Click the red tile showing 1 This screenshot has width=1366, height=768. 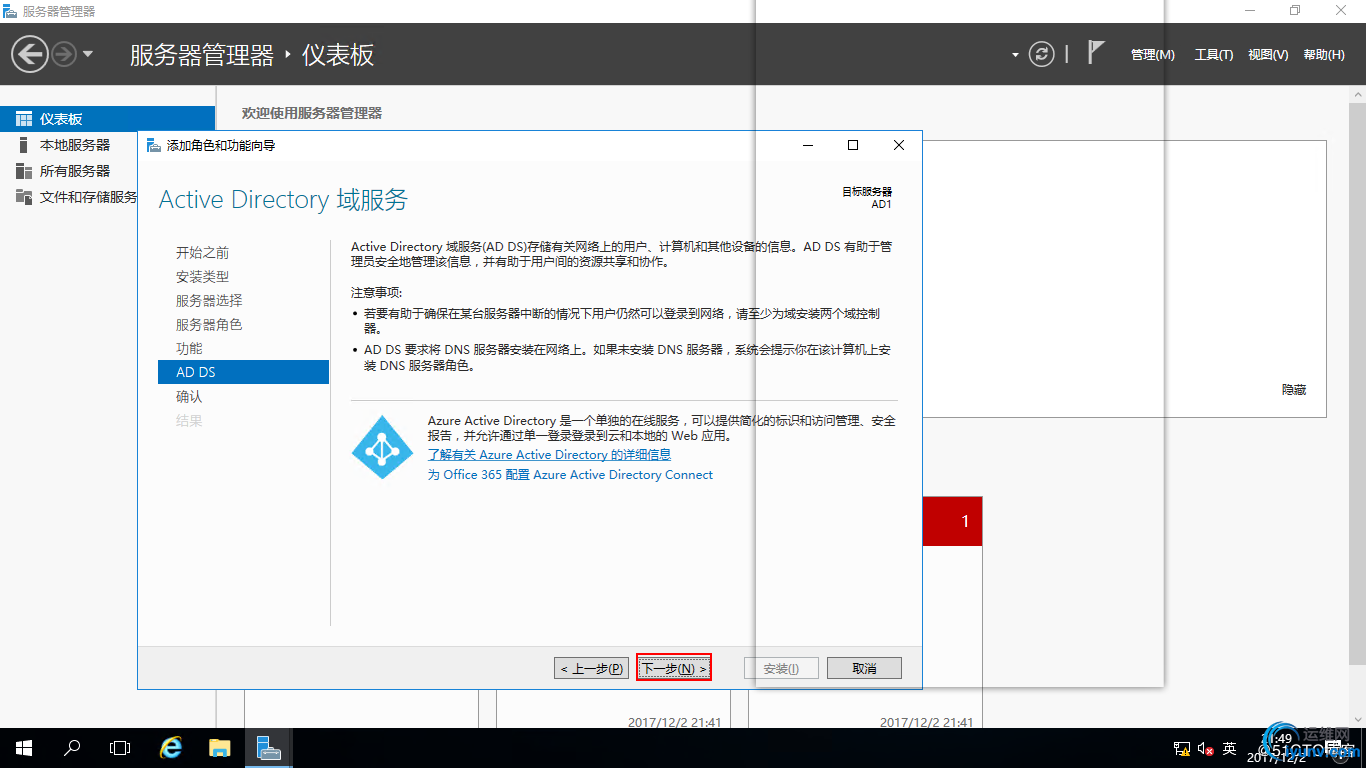pos(952,521)
